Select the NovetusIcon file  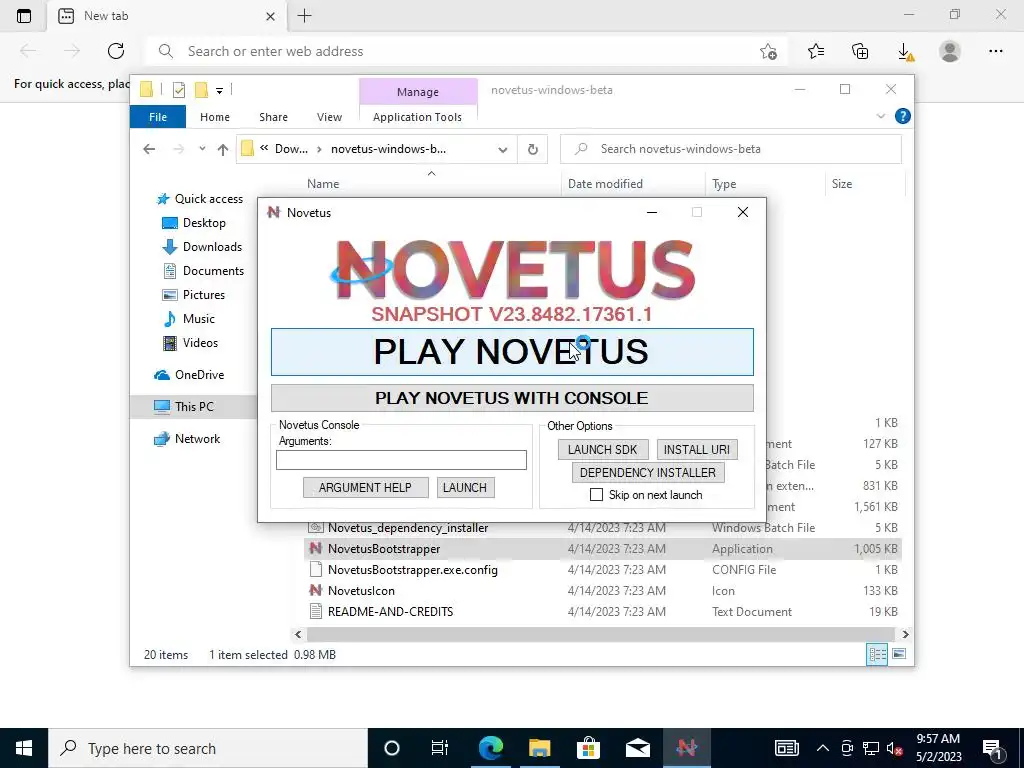(x=603, y=590)
